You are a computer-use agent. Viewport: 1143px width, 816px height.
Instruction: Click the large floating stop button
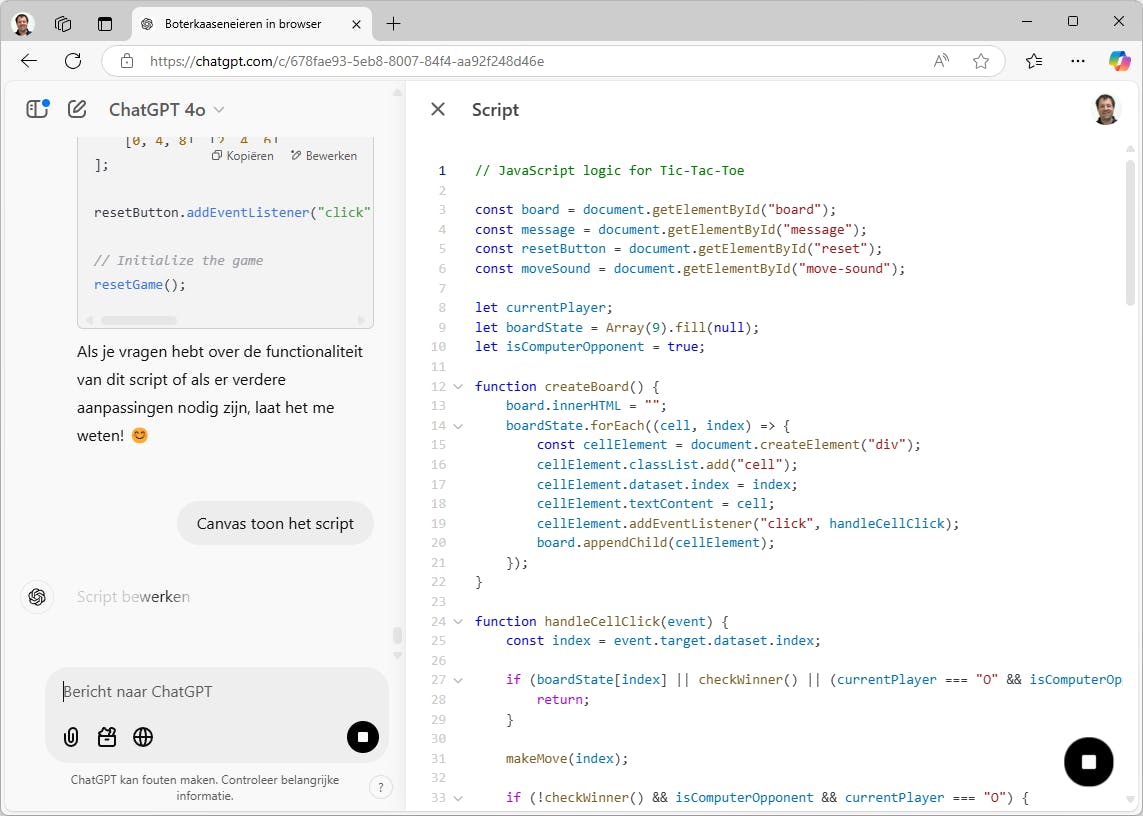pos(1089,761)
